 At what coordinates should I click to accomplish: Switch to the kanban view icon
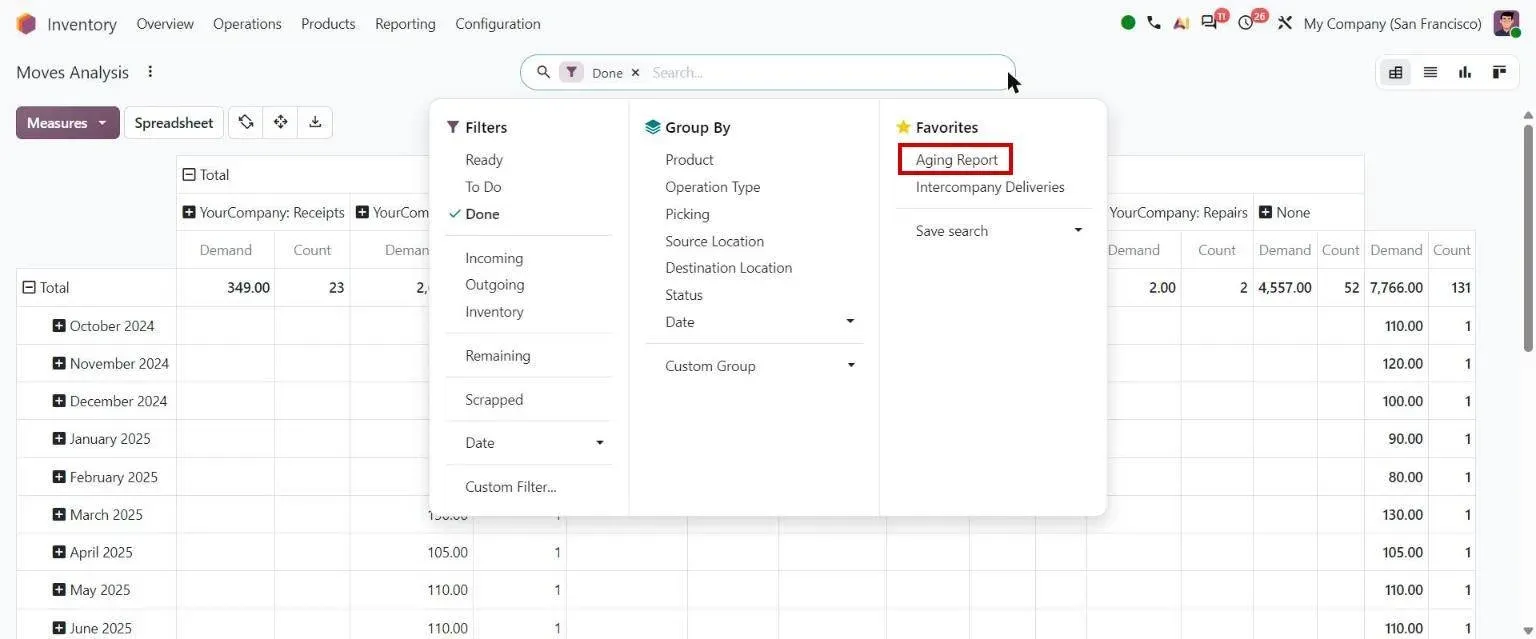[1499, 72]
